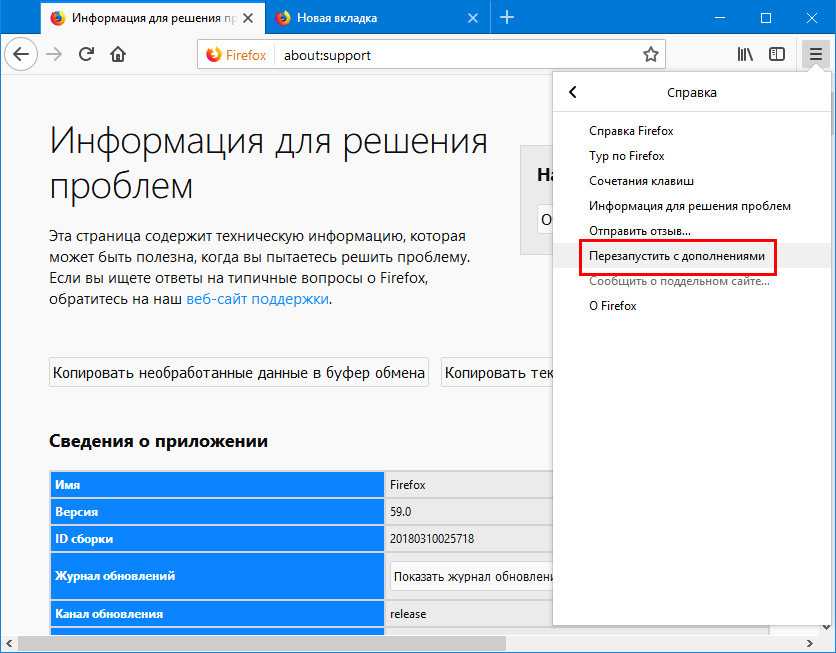Open the Library icon in toolbar

tap(745, 55)
